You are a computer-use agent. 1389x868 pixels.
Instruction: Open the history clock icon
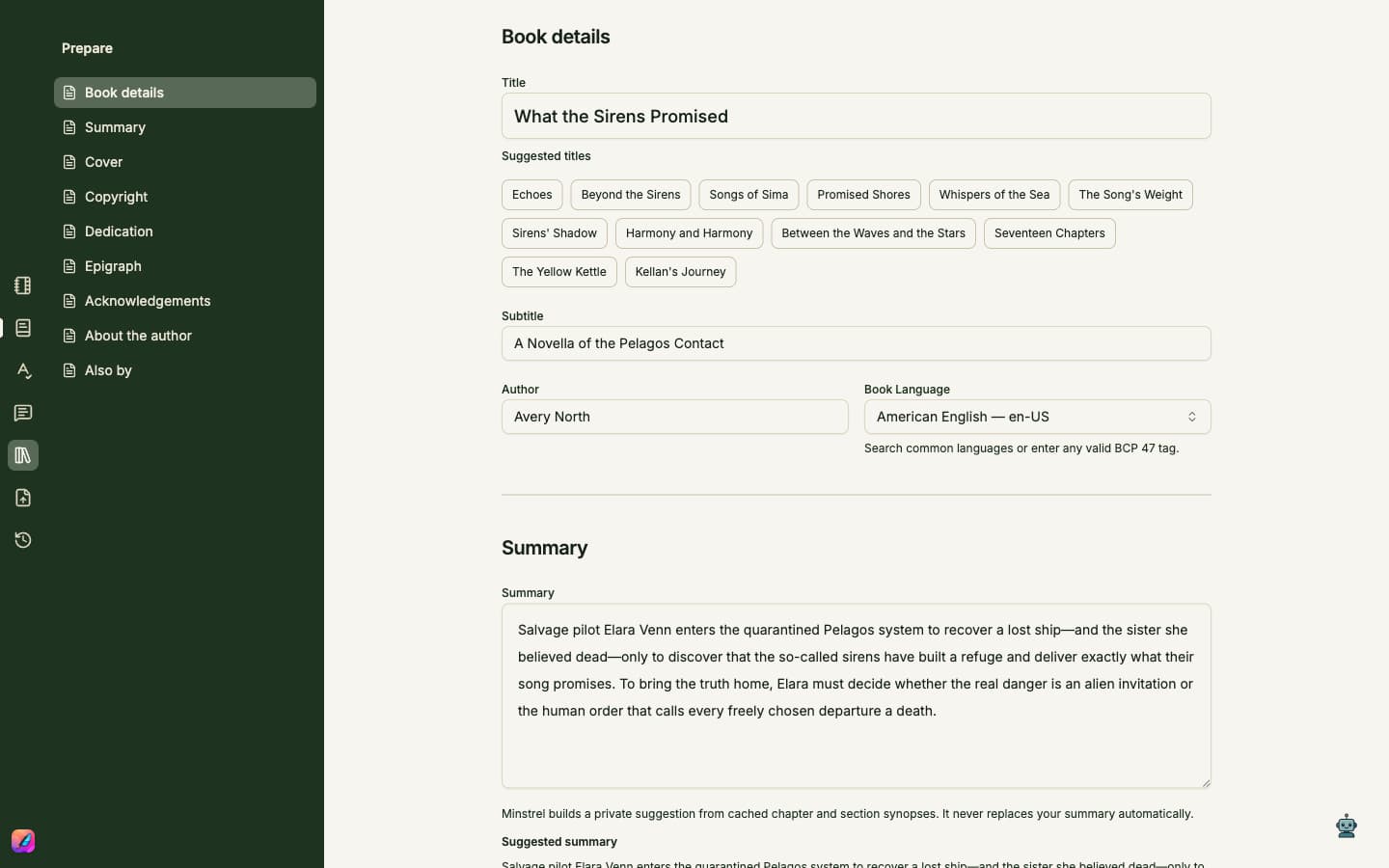coord(23,540)
